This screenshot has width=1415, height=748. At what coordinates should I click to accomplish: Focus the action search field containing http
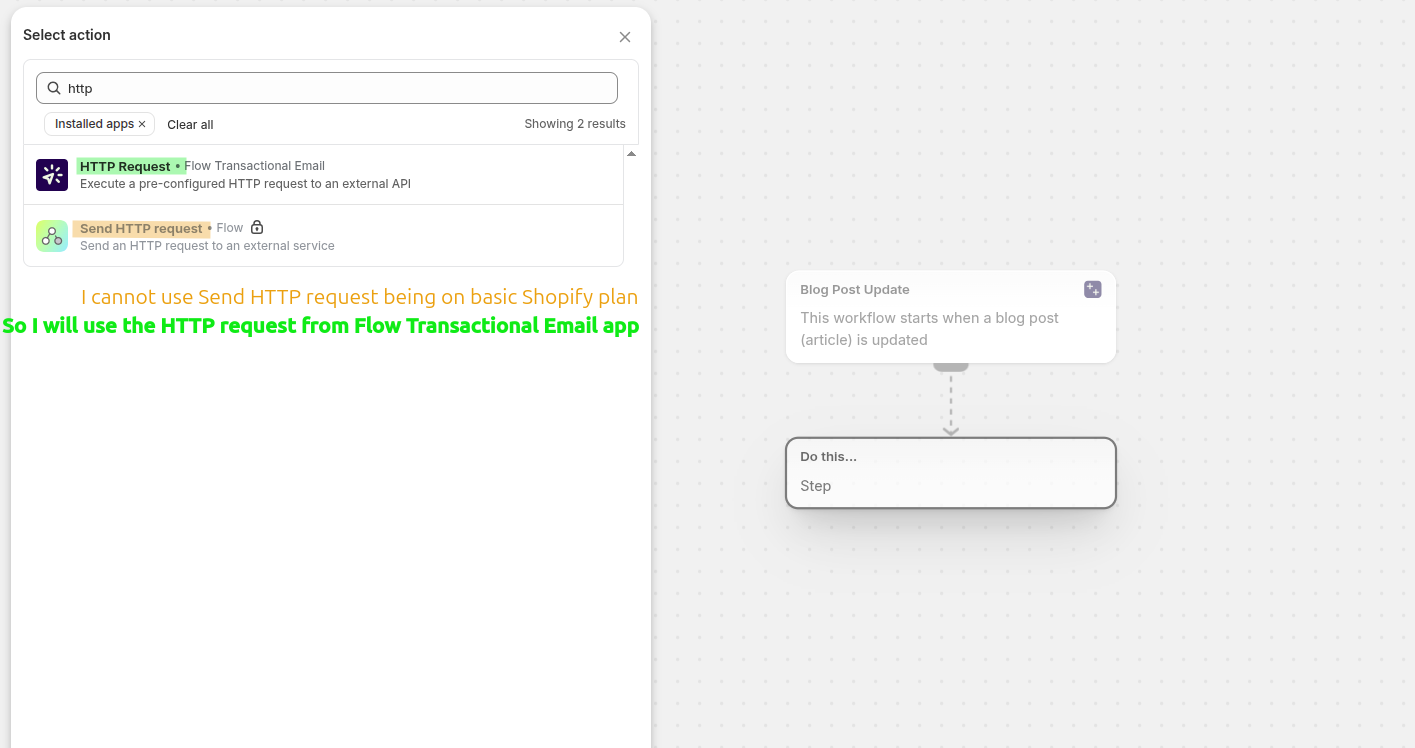(x=327, y=88)
